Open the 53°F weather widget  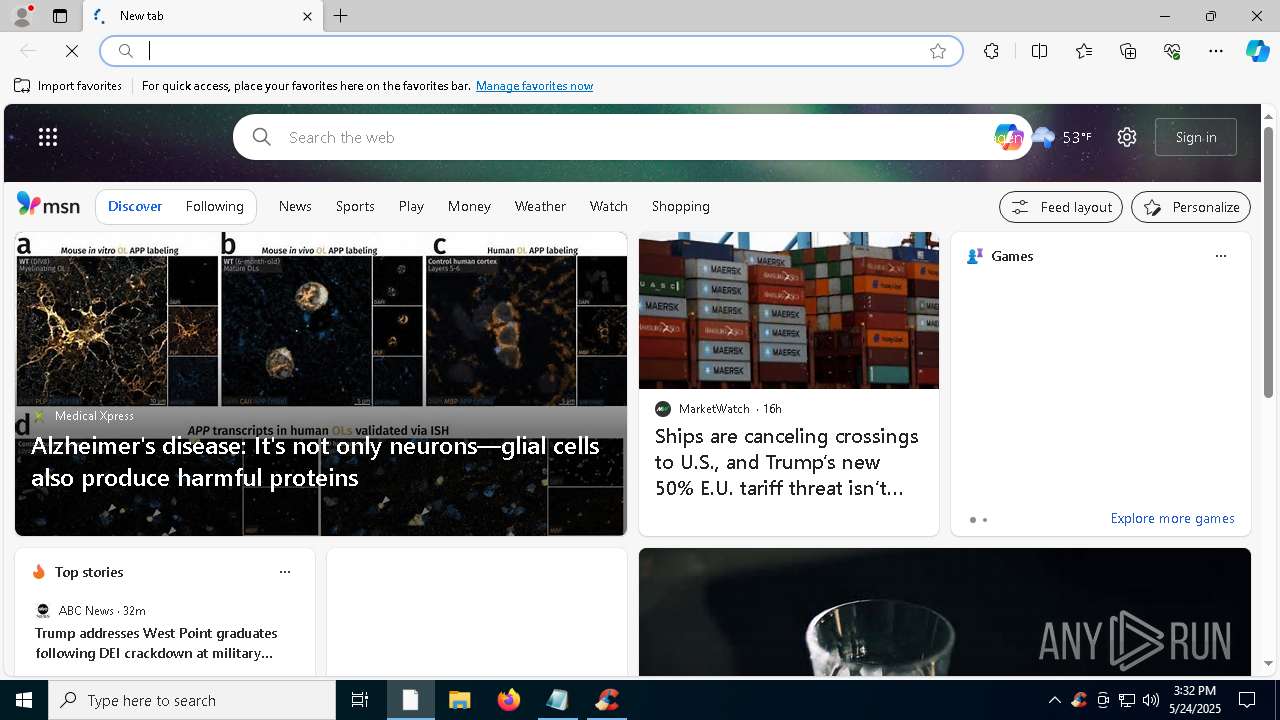tap(1062, 137)
